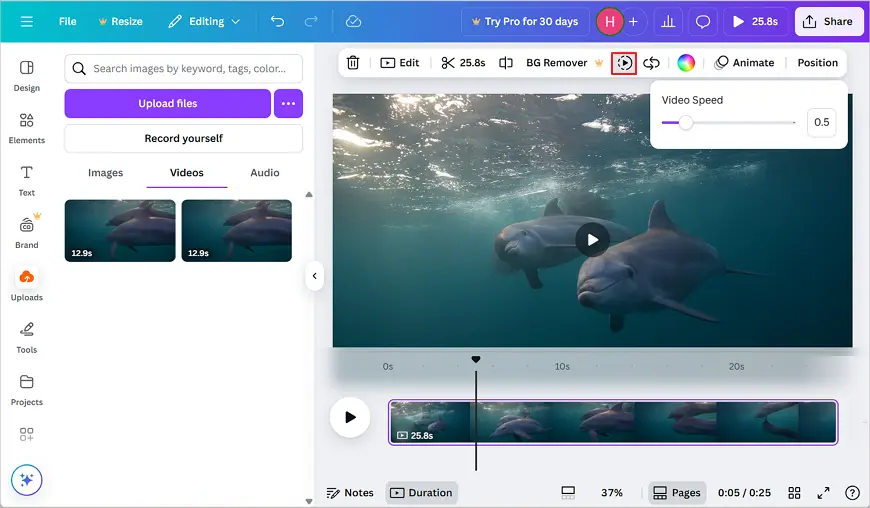Launch the Magic assistant sparkle button

click(27, 480)
